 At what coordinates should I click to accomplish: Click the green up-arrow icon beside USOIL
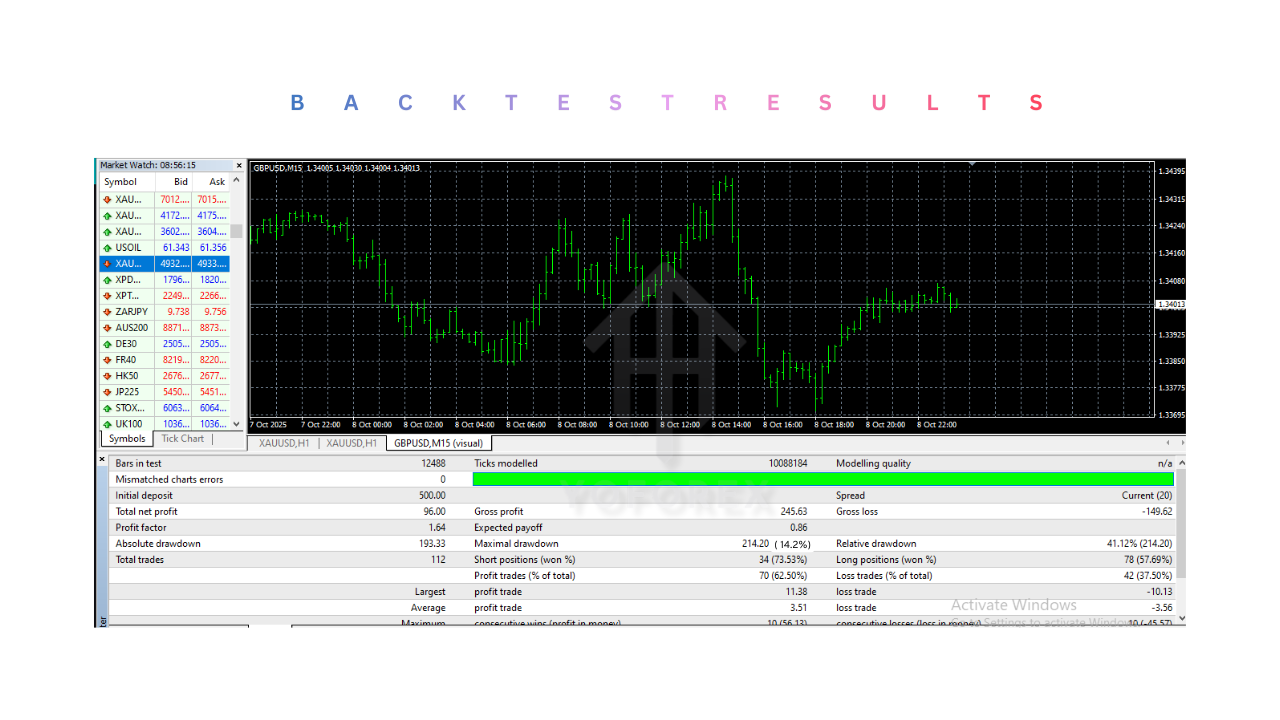coord(108,247)
